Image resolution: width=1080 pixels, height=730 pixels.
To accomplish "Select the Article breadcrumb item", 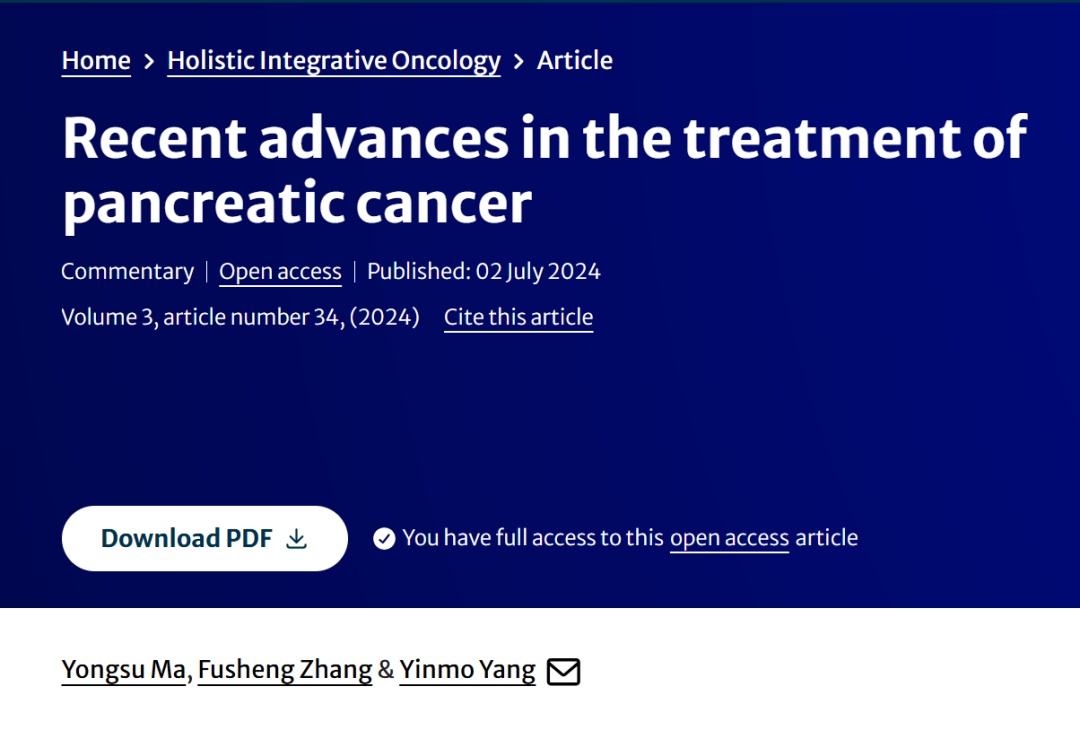I will (x=574, y=61).
